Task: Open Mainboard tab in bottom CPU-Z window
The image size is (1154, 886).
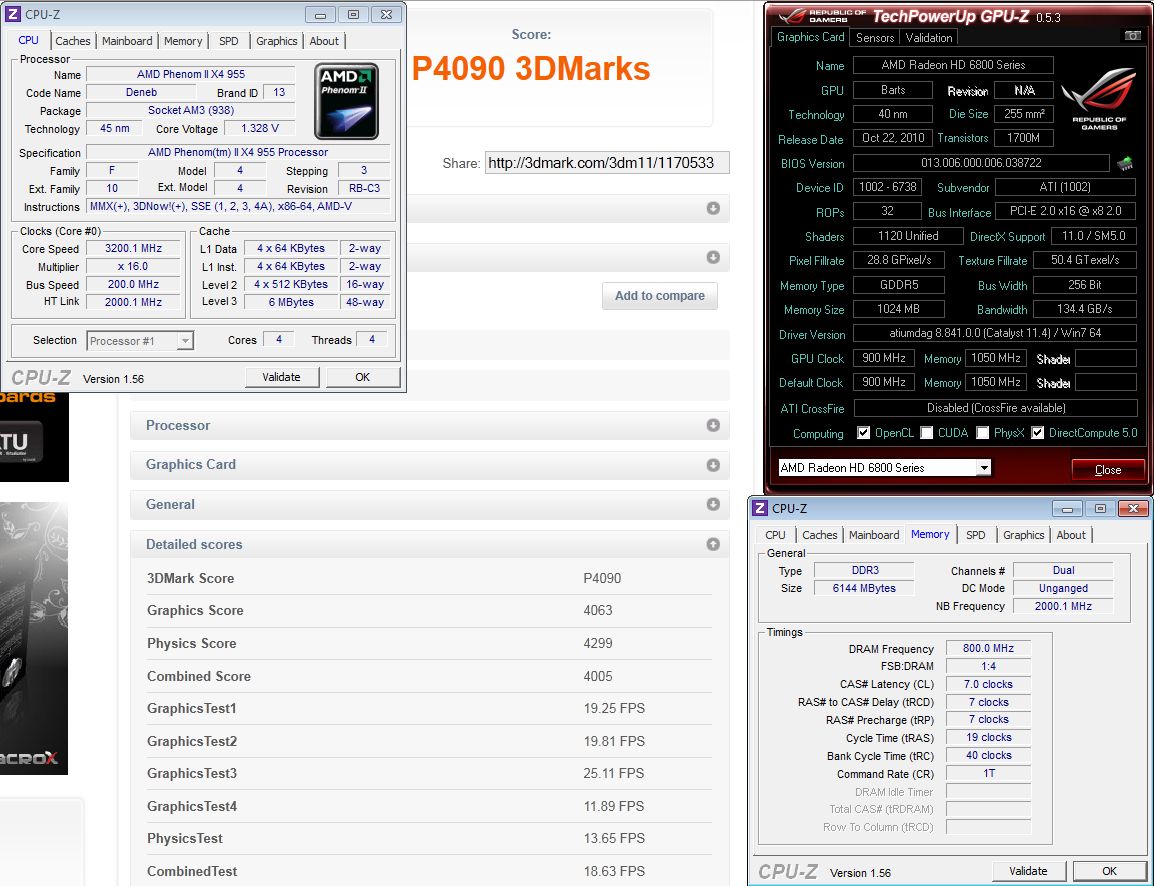Action: (874, 535)
